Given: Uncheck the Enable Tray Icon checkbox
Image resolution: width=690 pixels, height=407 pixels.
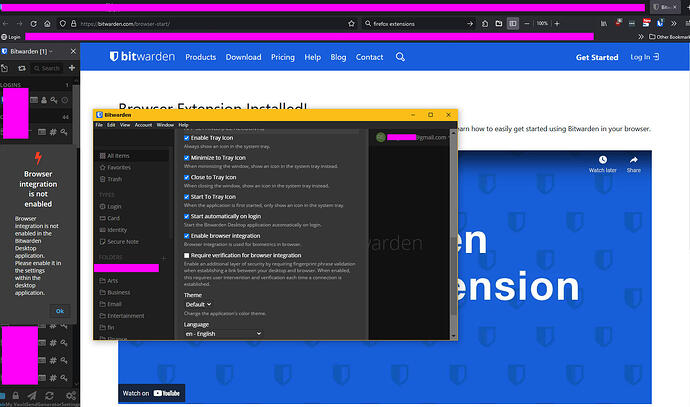Looking at the screenshot, I should (187, 138).
